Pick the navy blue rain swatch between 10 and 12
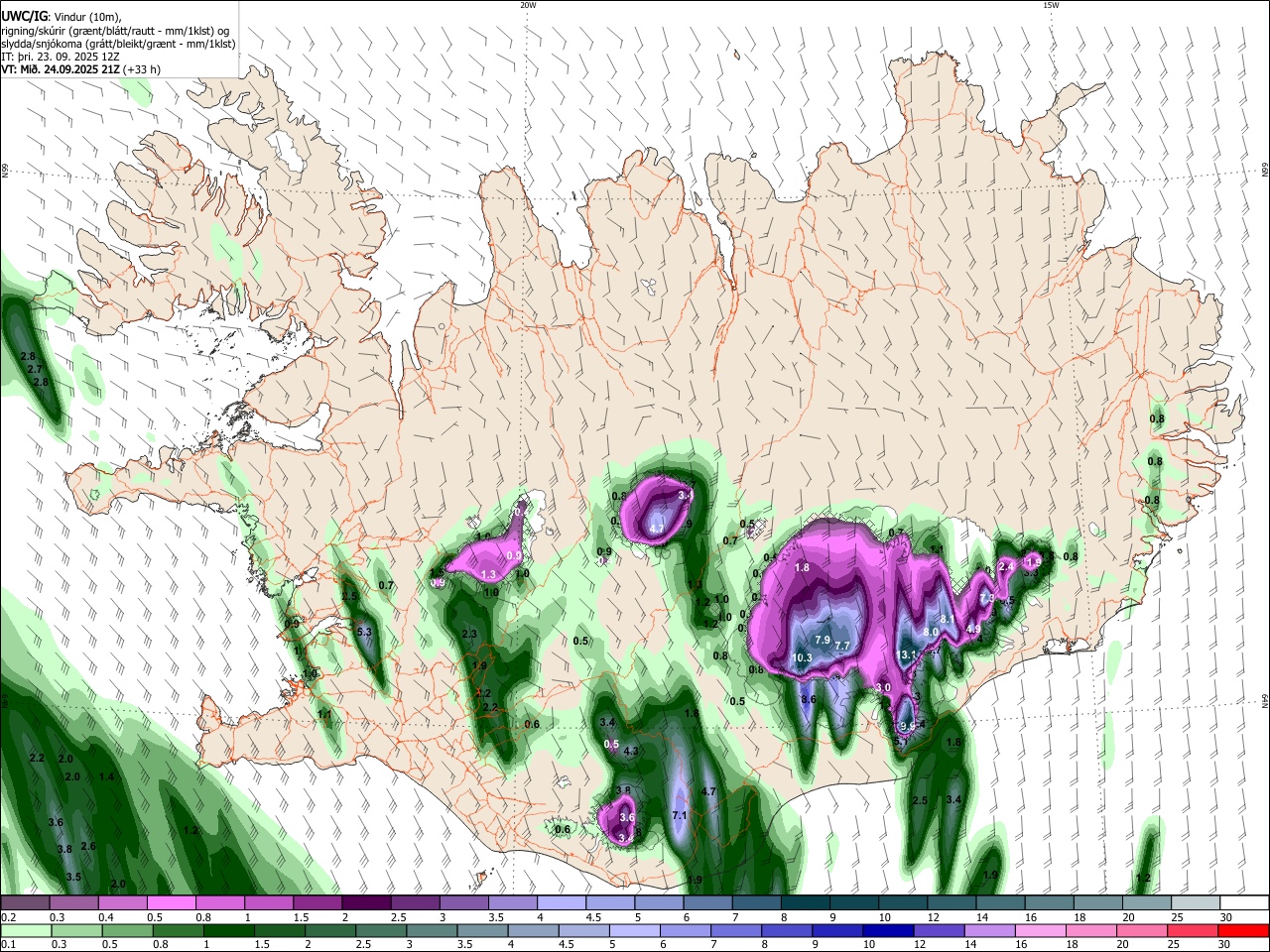 click(x=888, y=930)
